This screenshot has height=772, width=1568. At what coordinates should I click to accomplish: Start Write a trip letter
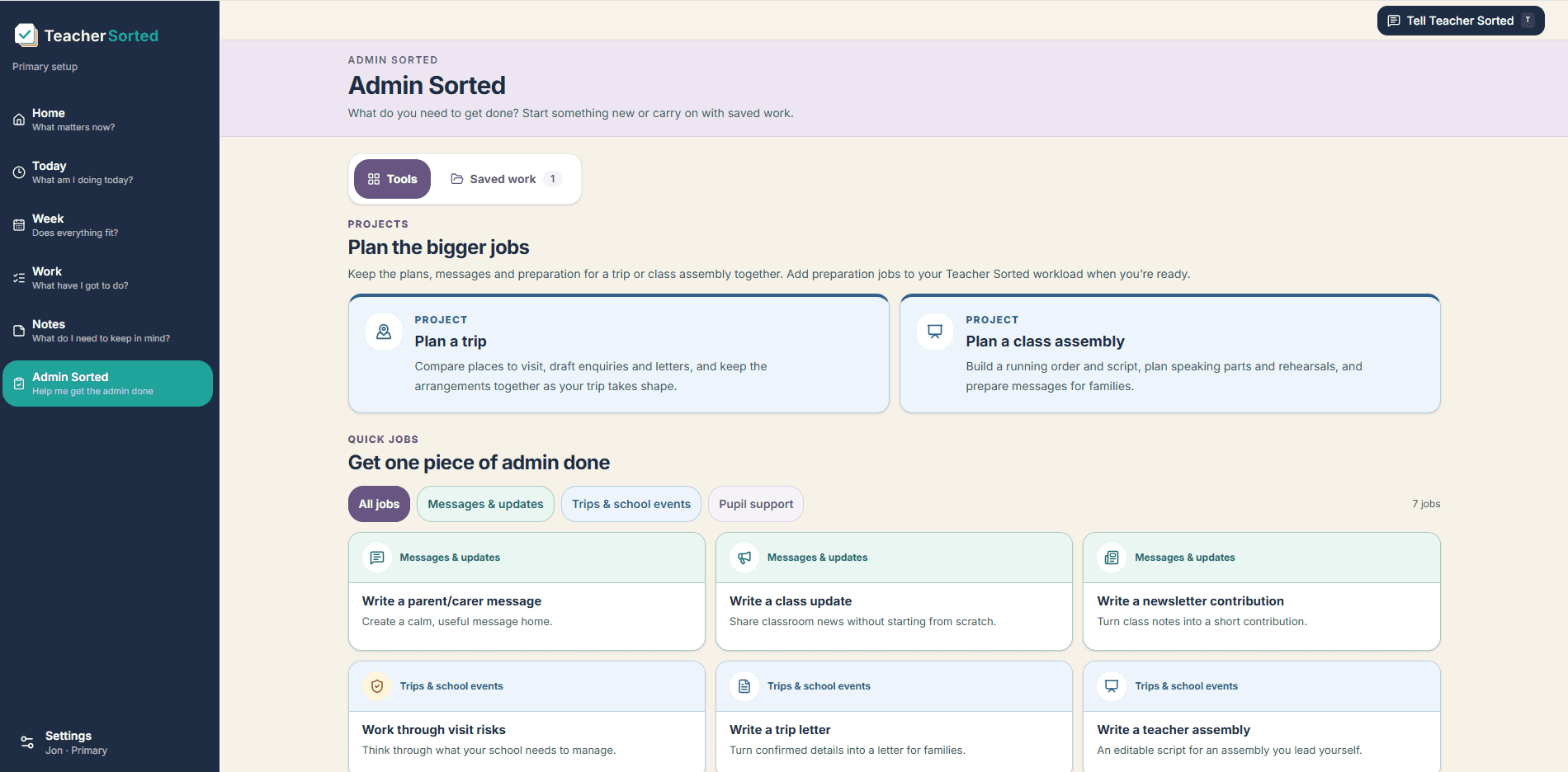[894, 717]
